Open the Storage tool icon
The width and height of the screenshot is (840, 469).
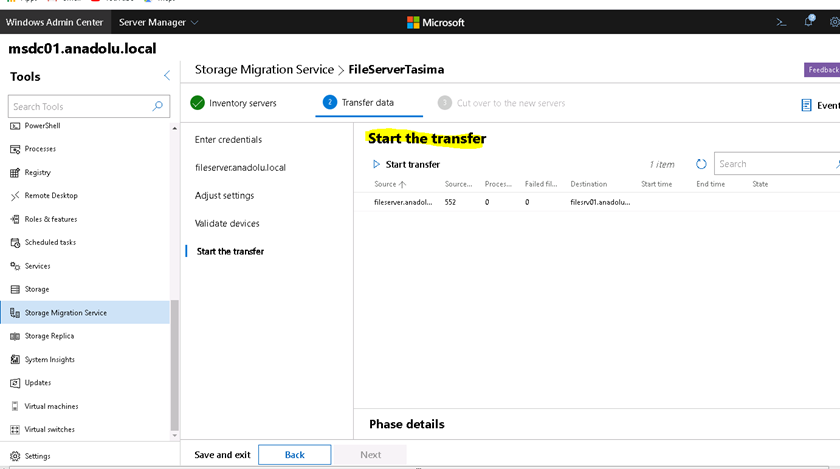(x=15, y=289)
